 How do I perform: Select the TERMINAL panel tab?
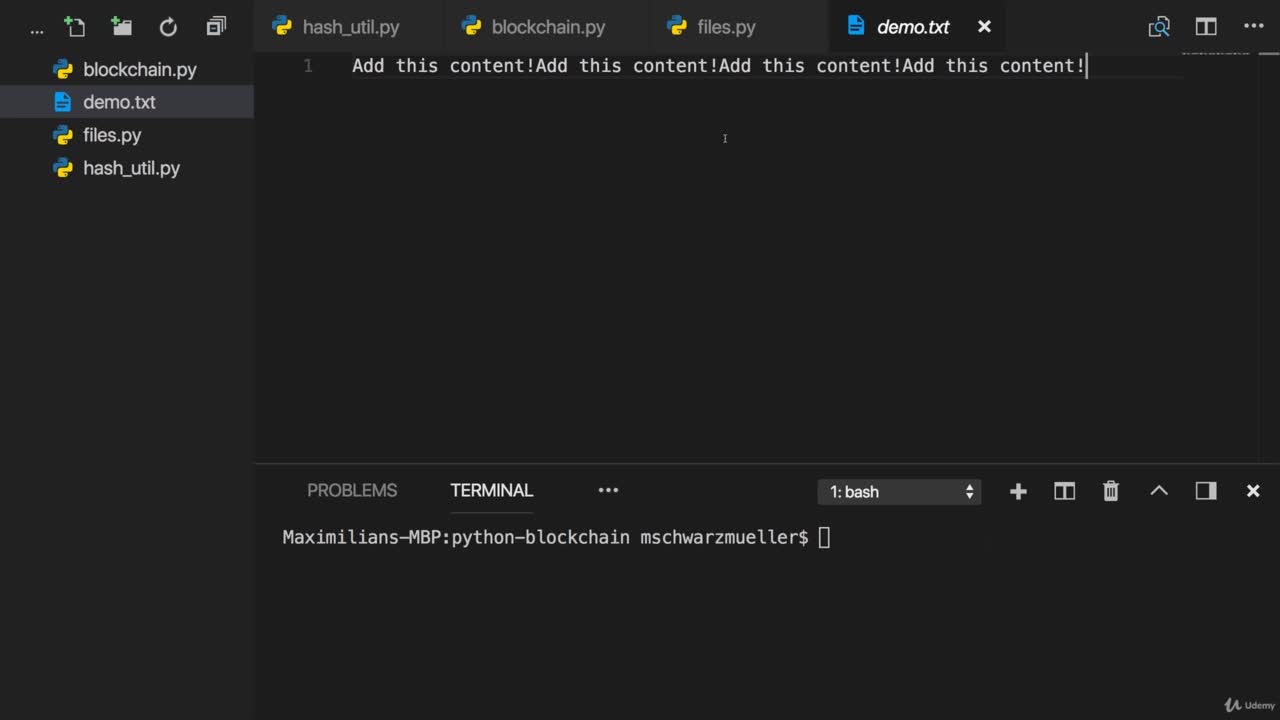(491, 490)
